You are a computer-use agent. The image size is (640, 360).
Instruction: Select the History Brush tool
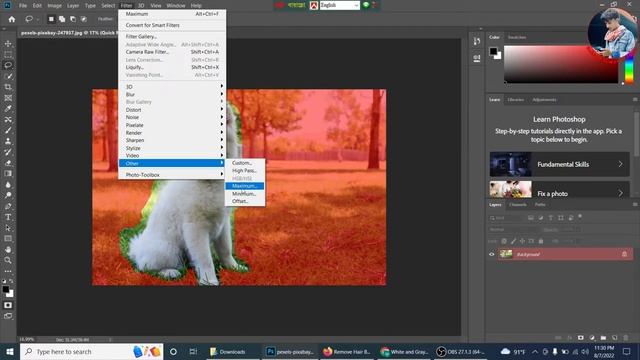pyautogui.click(x=8, y=152)
